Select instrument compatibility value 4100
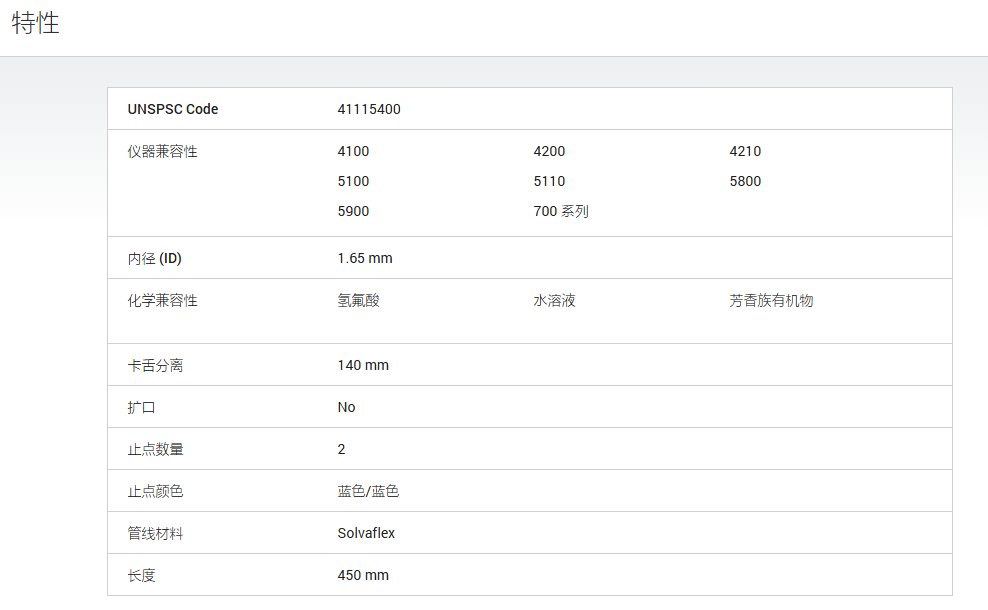Viewport: 988px width, 610px height. (353, 151)
